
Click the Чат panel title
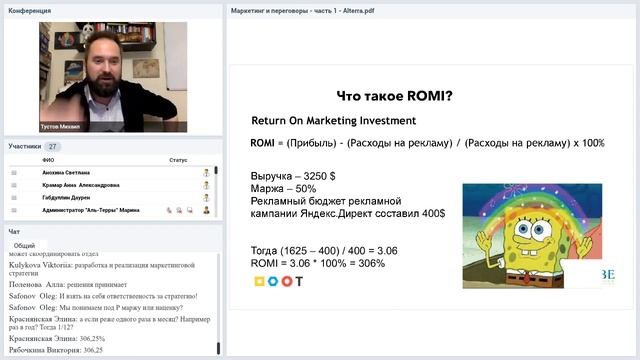pos(14,231)
